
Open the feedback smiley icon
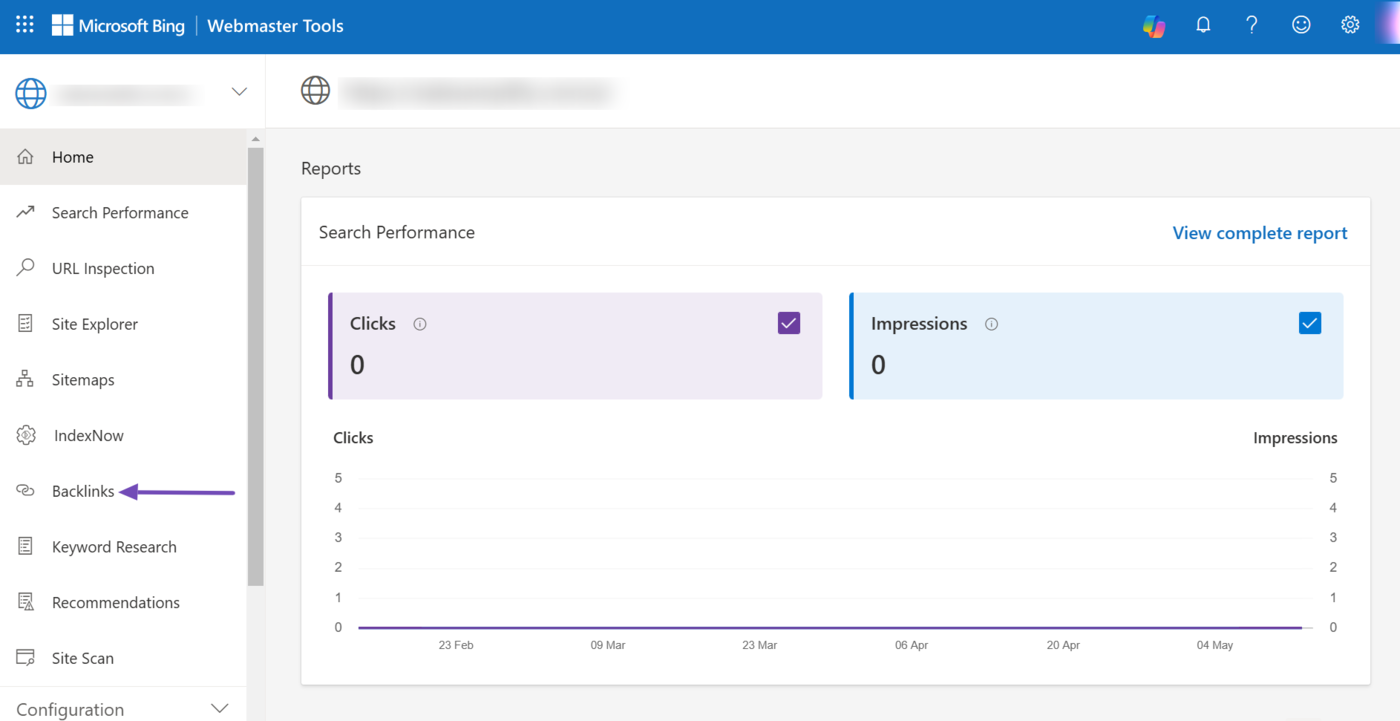pyautogui.click(x=1301, y=25)
